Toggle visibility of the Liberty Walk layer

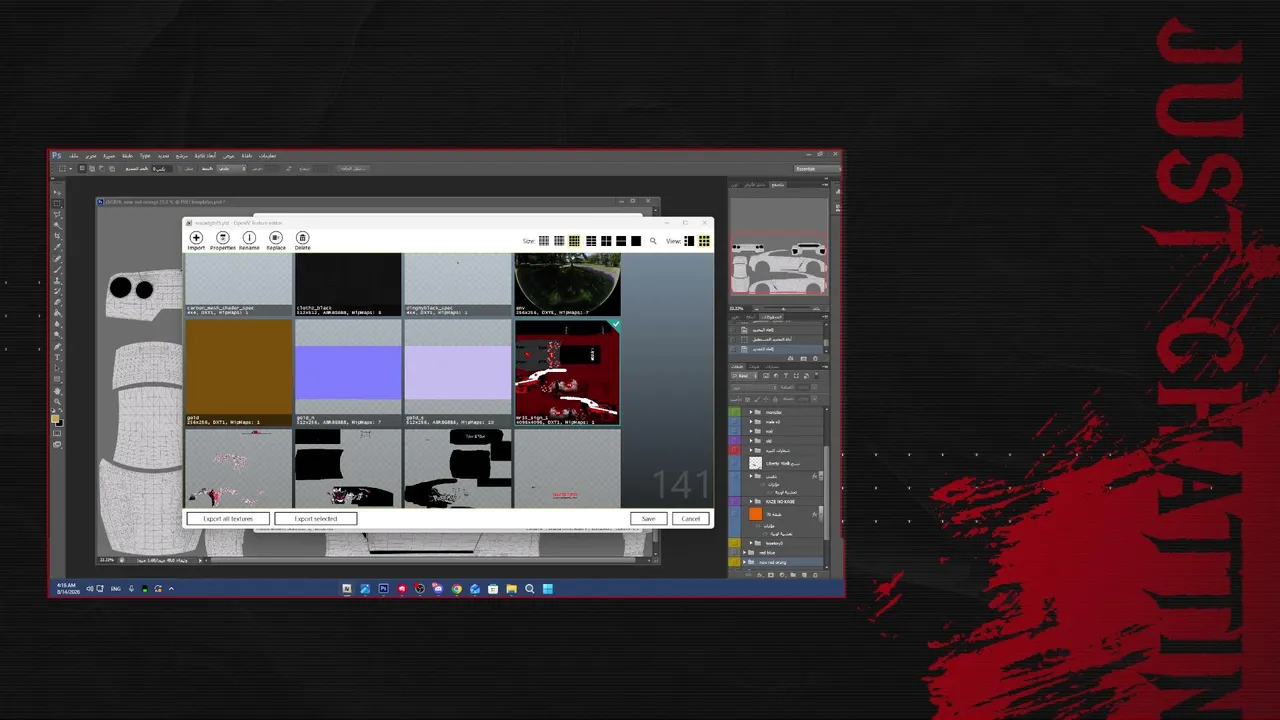pyautogui.click(x=736, y=463)
